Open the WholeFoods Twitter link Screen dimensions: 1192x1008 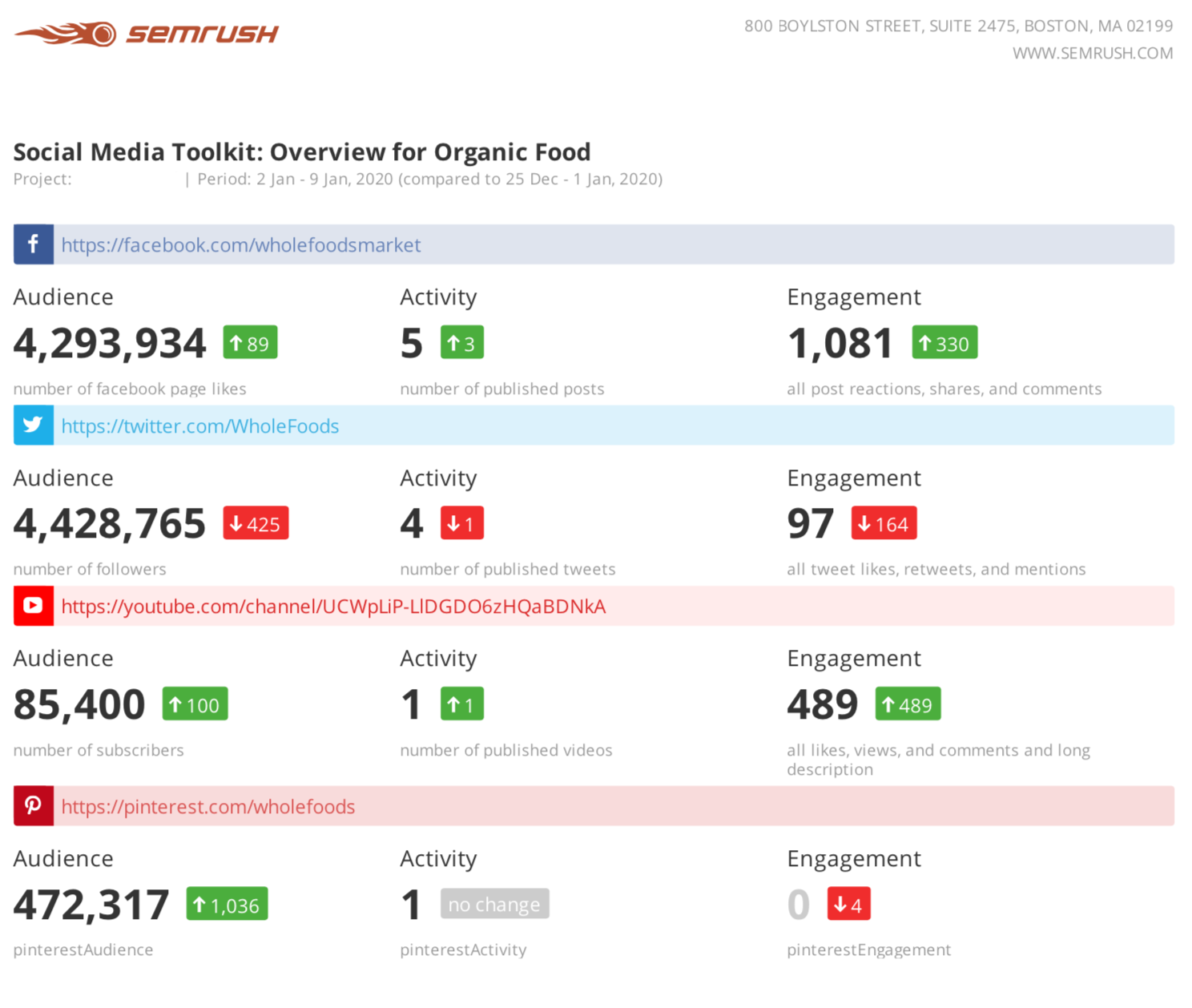(199, 426)
